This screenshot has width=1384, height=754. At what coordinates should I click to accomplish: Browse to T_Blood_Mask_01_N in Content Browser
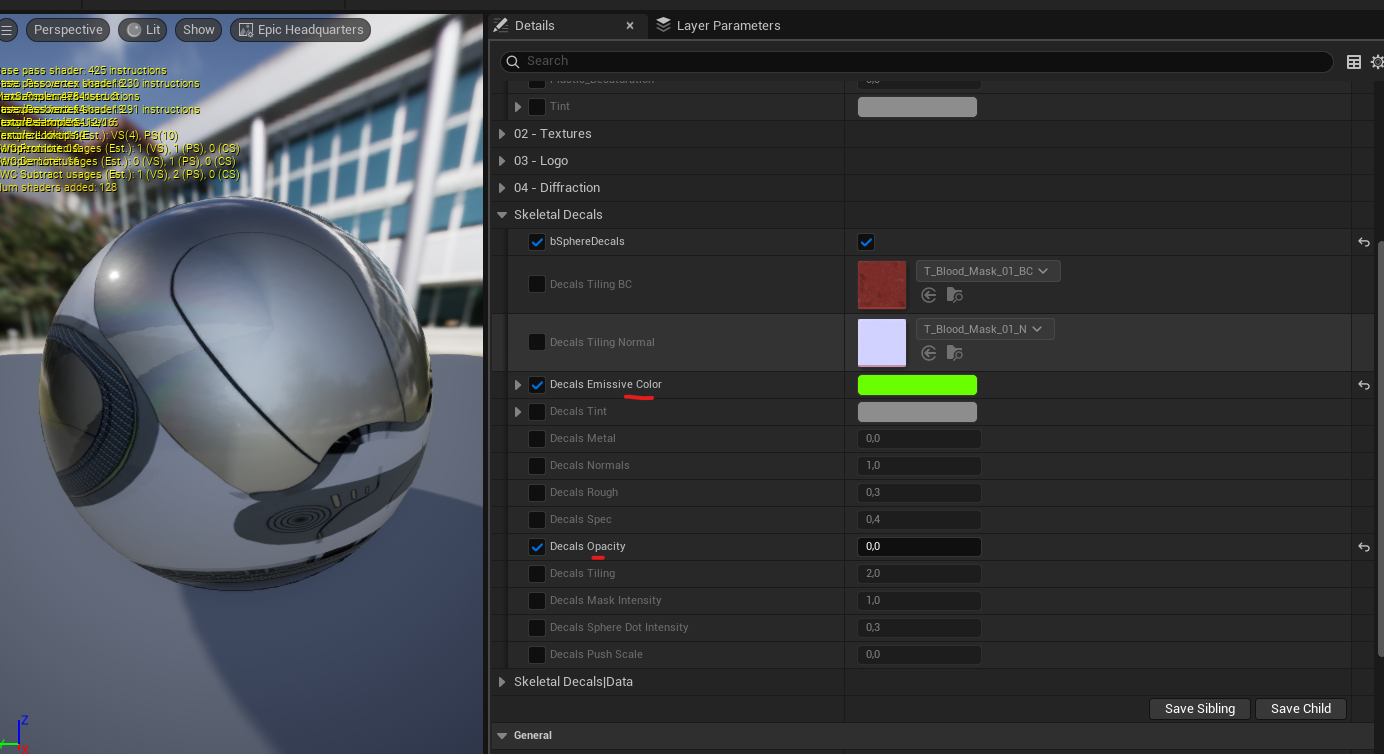click(955, 353)
